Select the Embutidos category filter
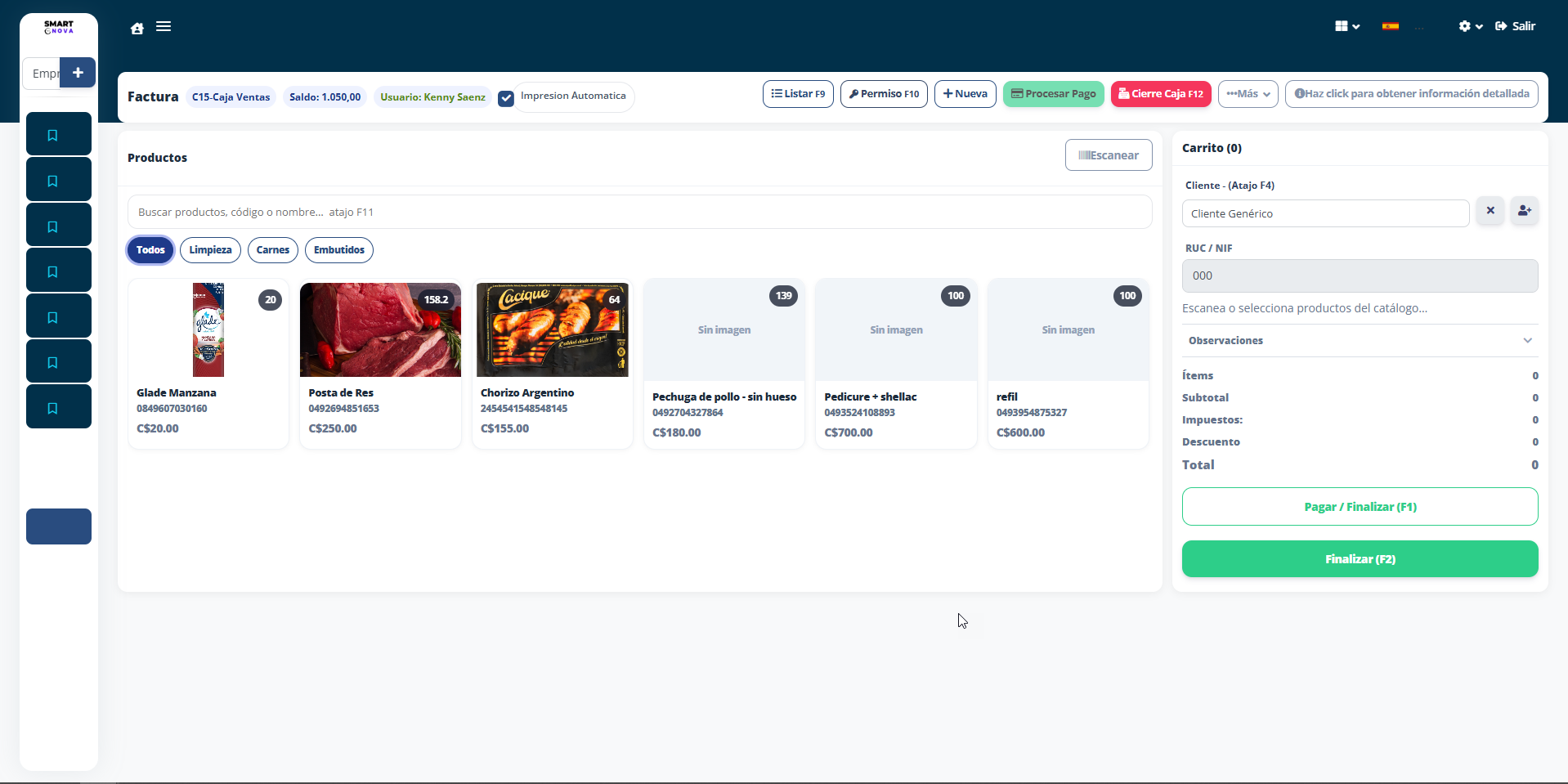Screen dimensions: 1568x784 click(x=338, y=250)
